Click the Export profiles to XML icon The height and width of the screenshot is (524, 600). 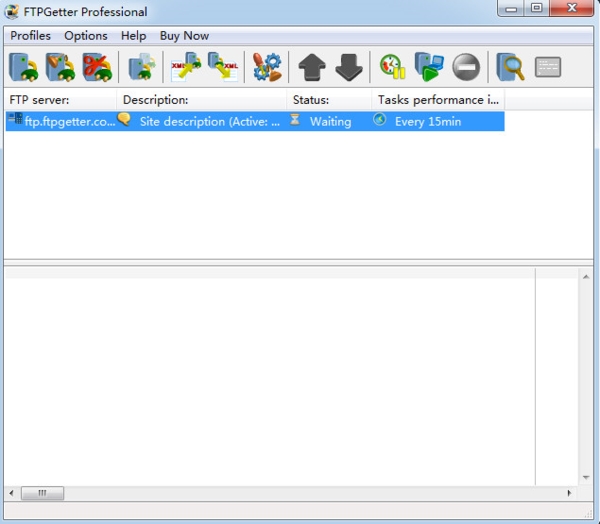[x=223, y=67]
